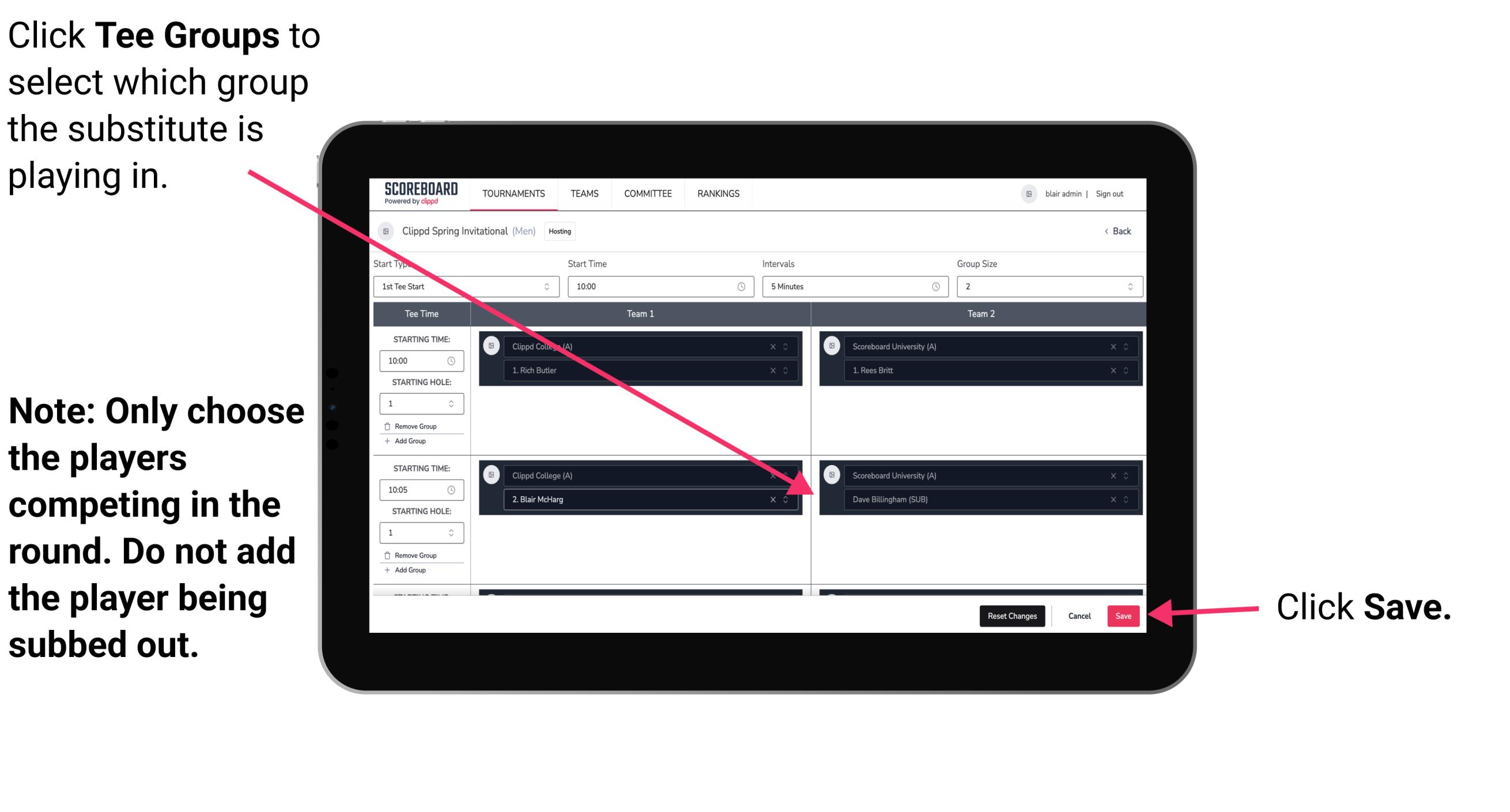Click the Back navigation link
The width and height of the screenshot is (1510, 812).
(x=1121, y=231)
